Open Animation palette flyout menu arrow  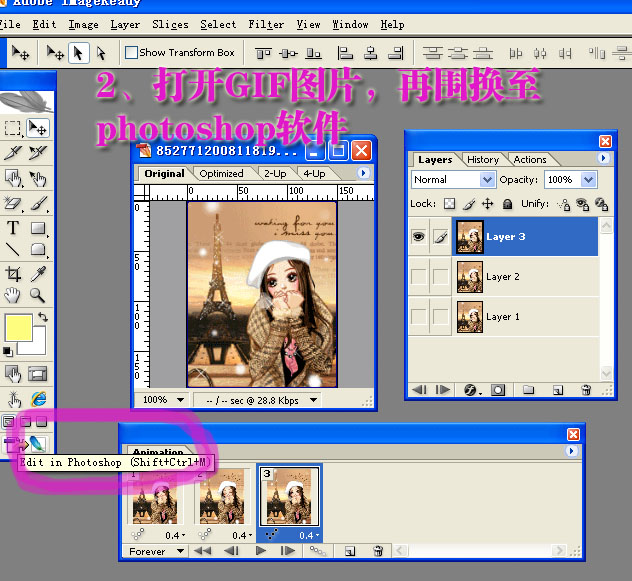pos(571,451)
